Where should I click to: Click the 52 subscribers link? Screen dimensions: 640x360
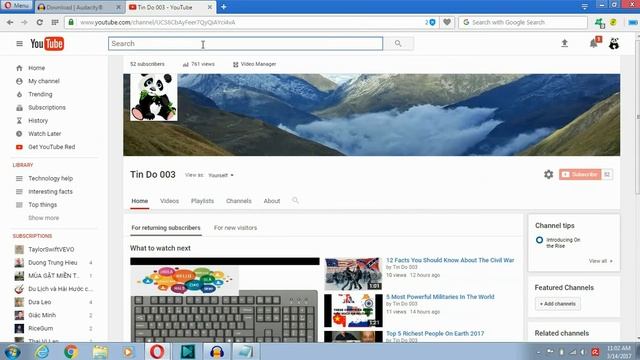(147, 64)
